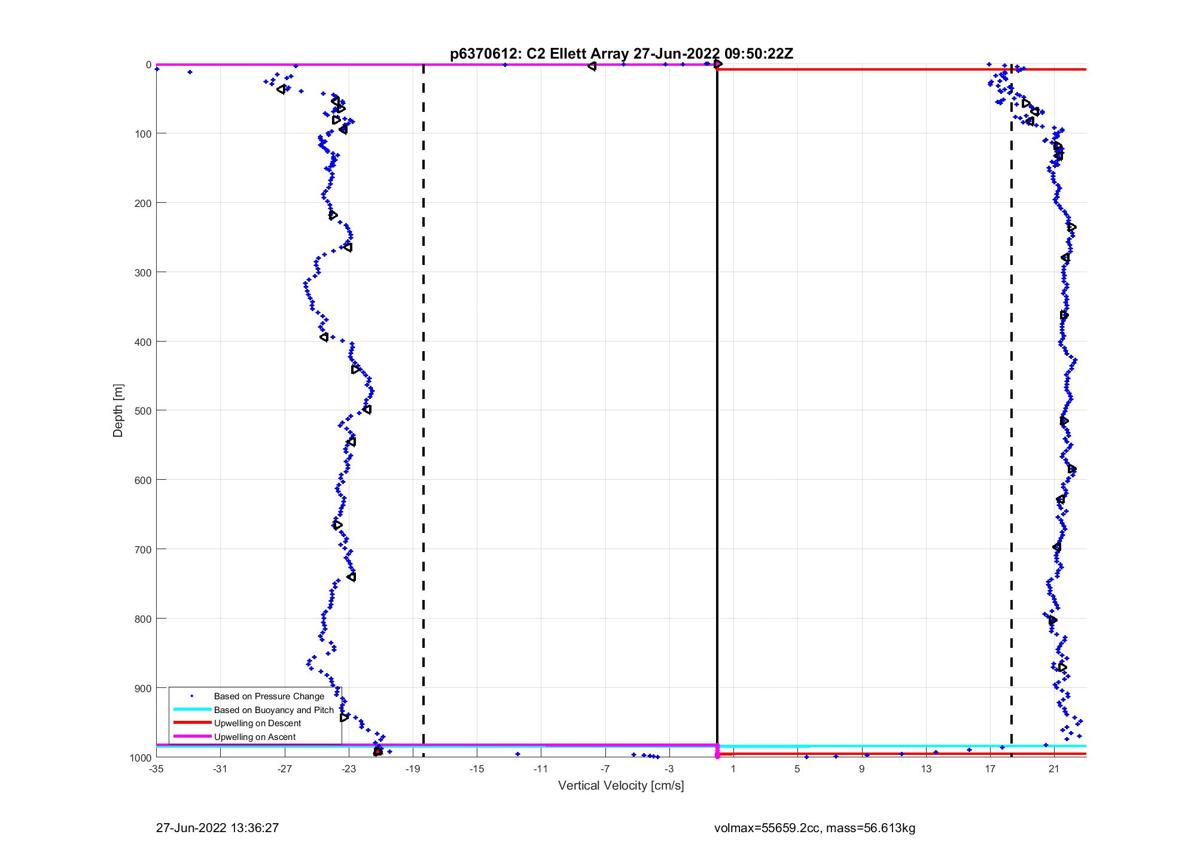Click legend entry 'Upwelling on Descent'
Image resolution: width=1200 pixels, height=851 pixels.
258,723
